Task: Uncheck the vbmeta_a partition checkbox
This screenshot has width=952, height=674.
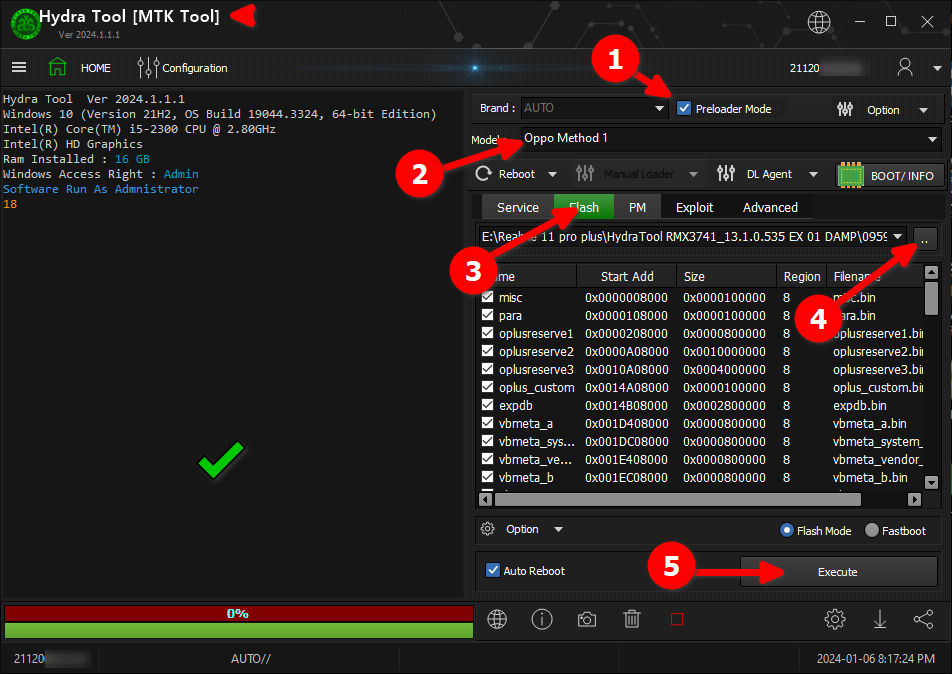Action: click(x=487, y=423)
